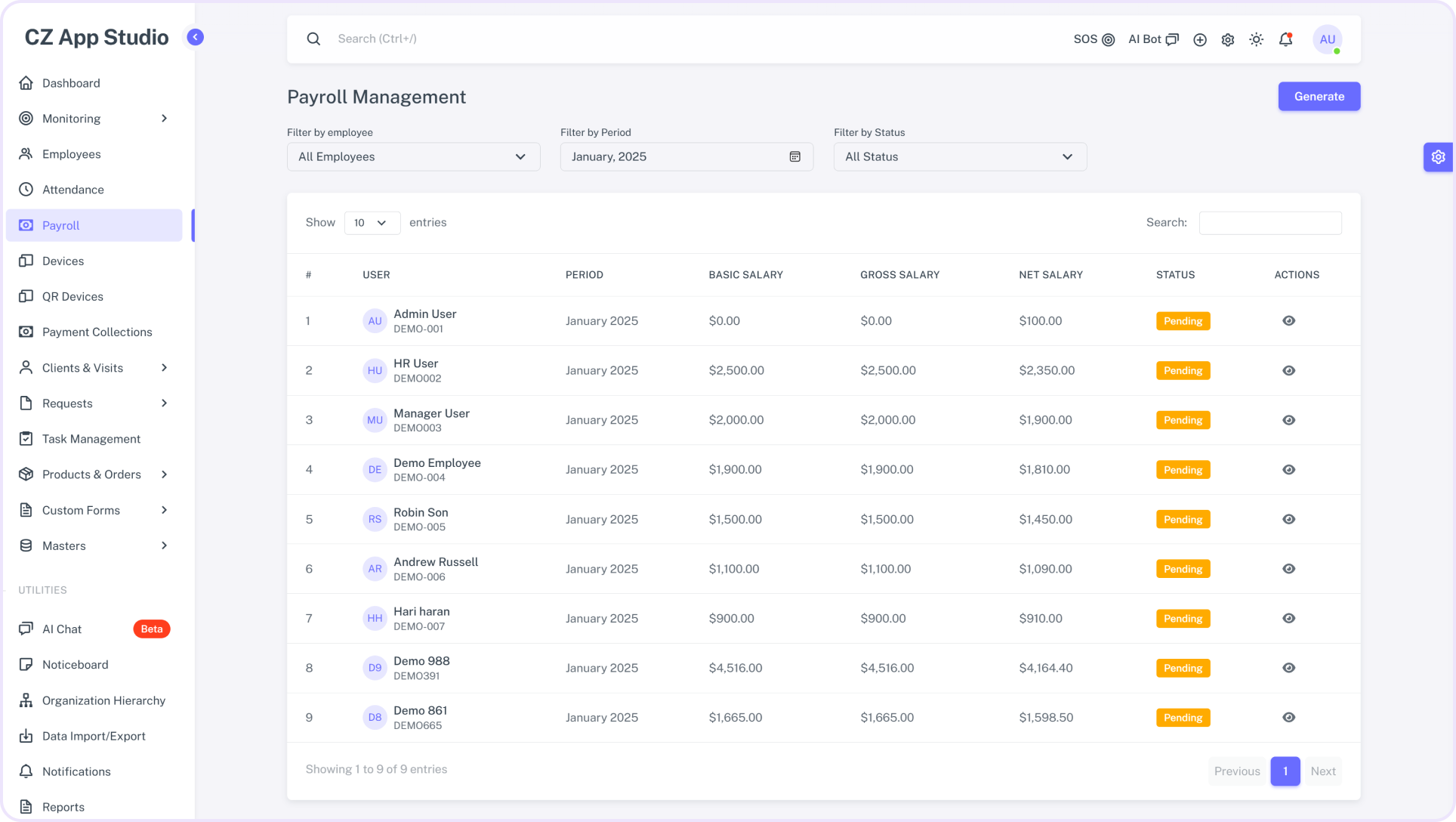Screen dimensions: 1456x822
Task: Open the calendar icon in Filter by Period
Action: (x=794, y=156)
